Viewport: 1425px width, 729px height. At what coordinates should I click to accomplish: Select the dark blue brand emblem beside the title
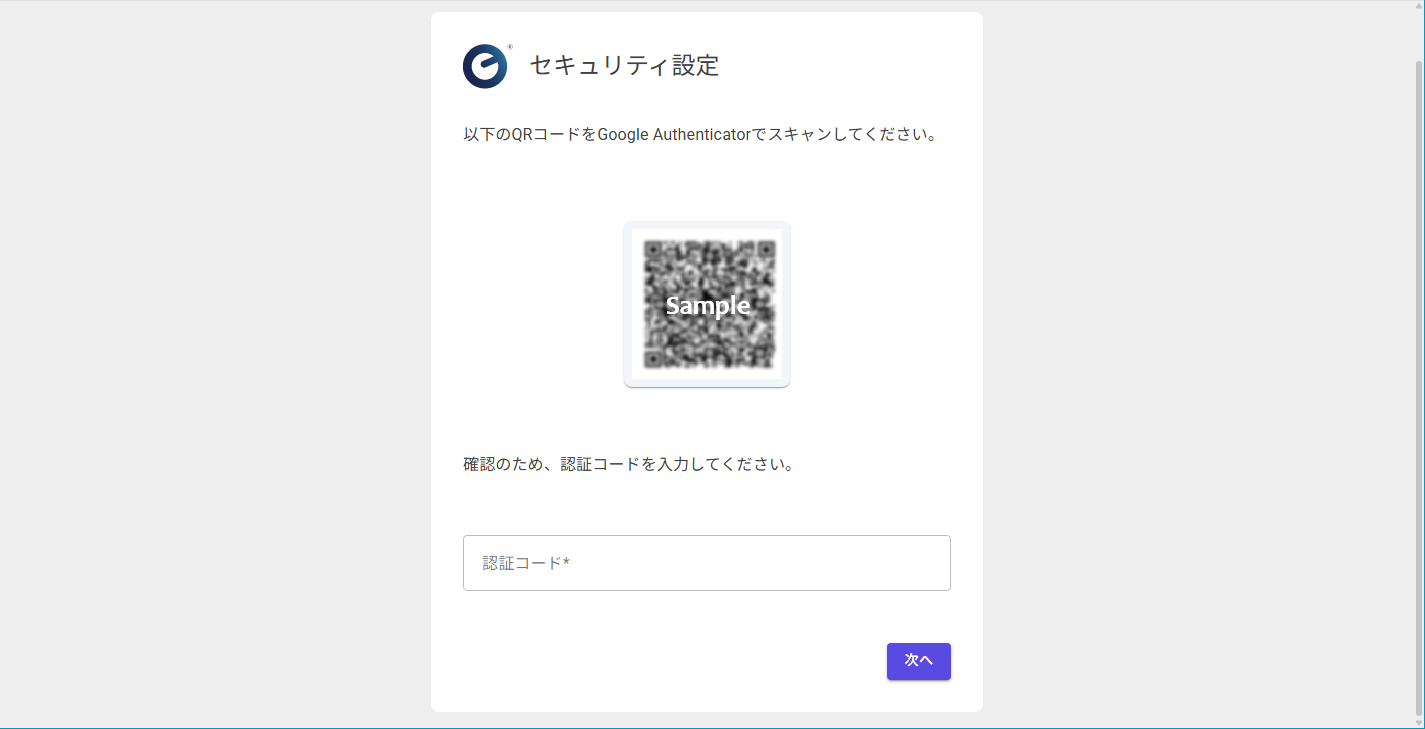tap(484, 66)
